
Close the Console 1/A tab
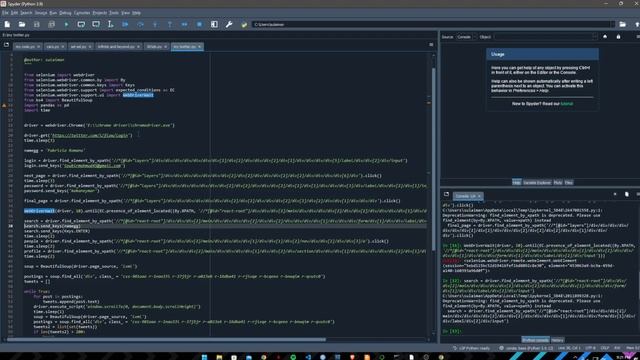[x=480, y=196]
